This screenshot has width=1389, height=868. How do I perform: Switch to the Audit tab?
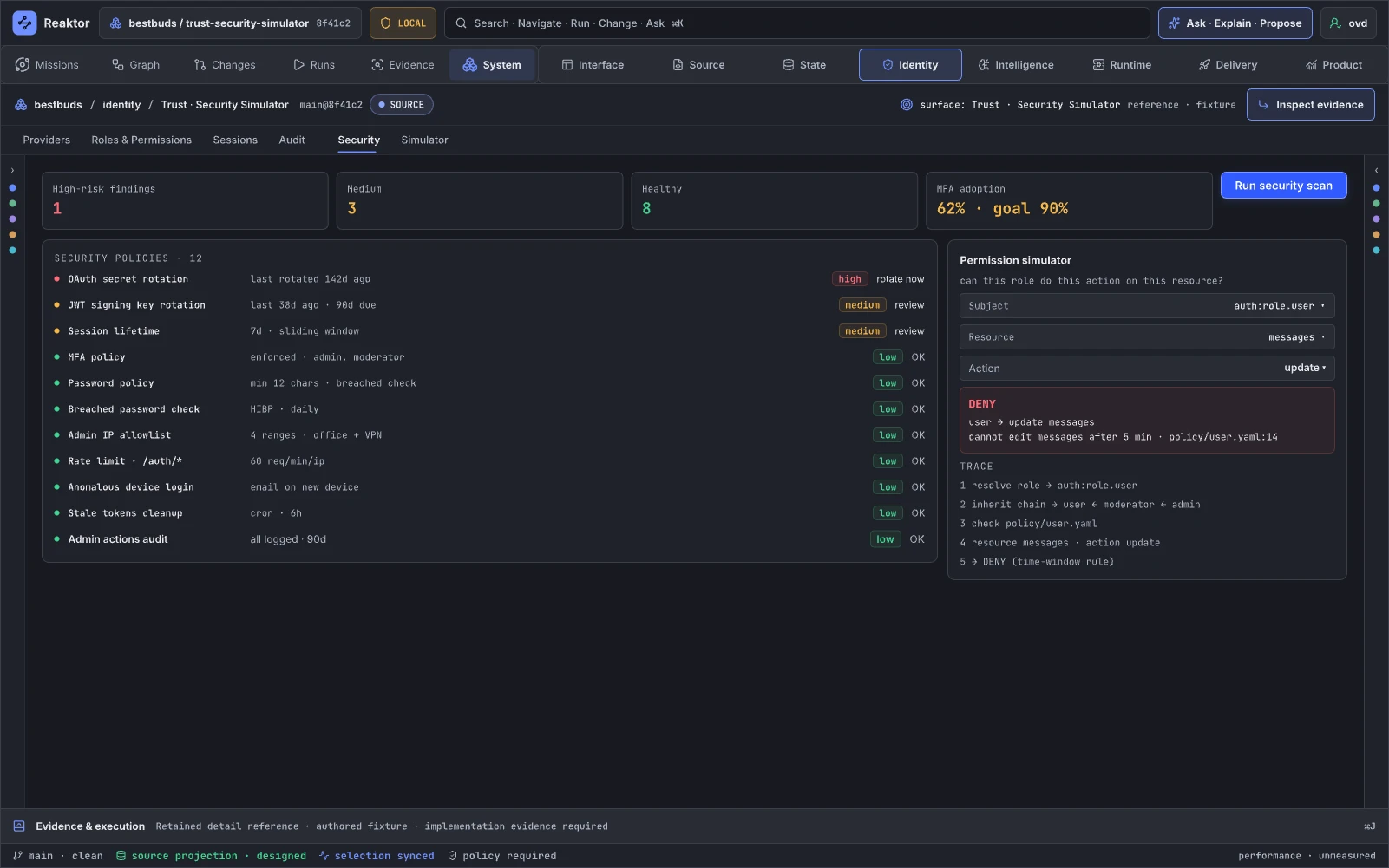[292, 140]
